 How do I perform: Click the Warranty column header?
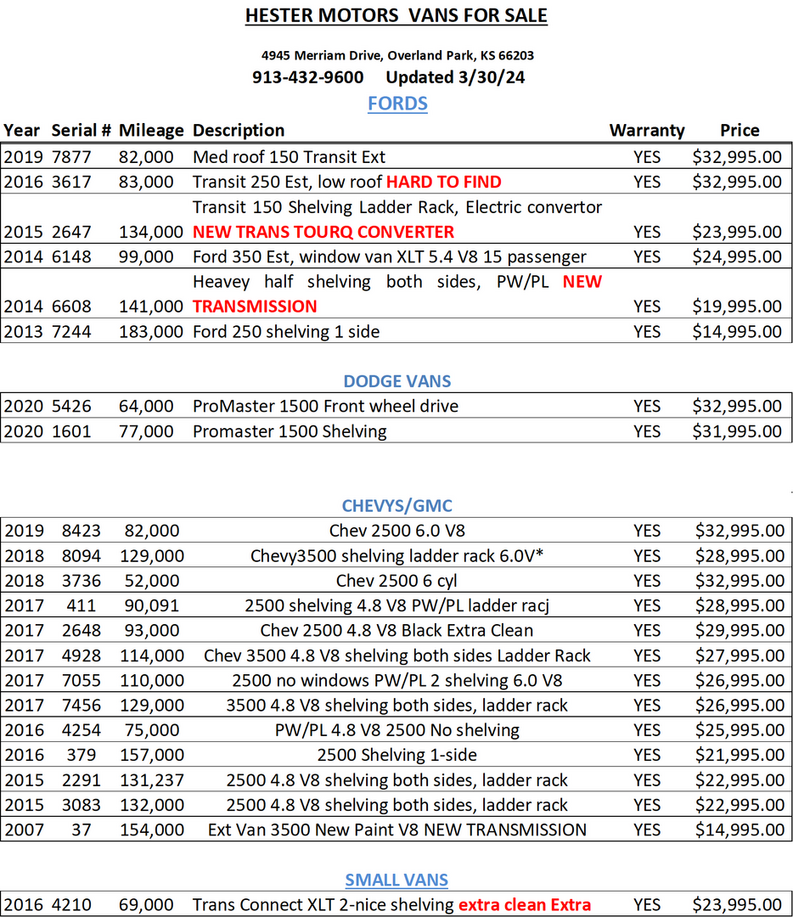(x=647, y=130)
